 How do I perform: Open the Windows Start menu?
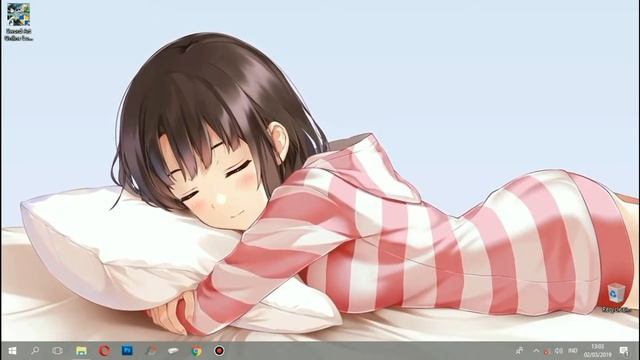point(12,351)
